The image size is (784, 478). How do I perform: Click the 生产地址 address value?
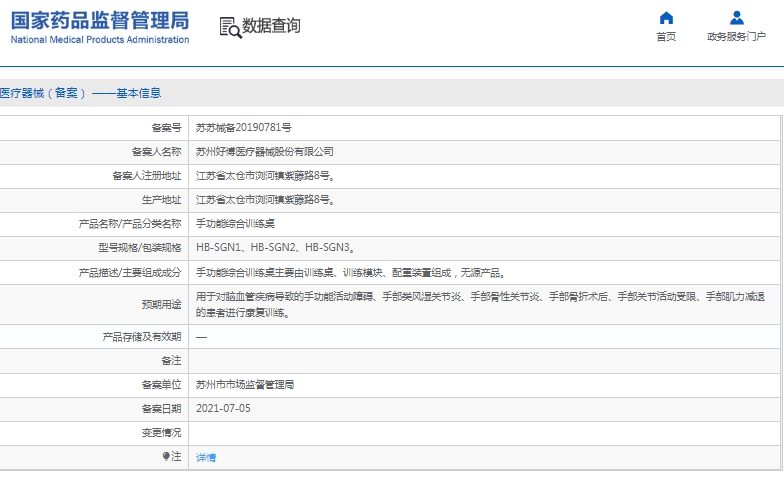coord(266,200)
